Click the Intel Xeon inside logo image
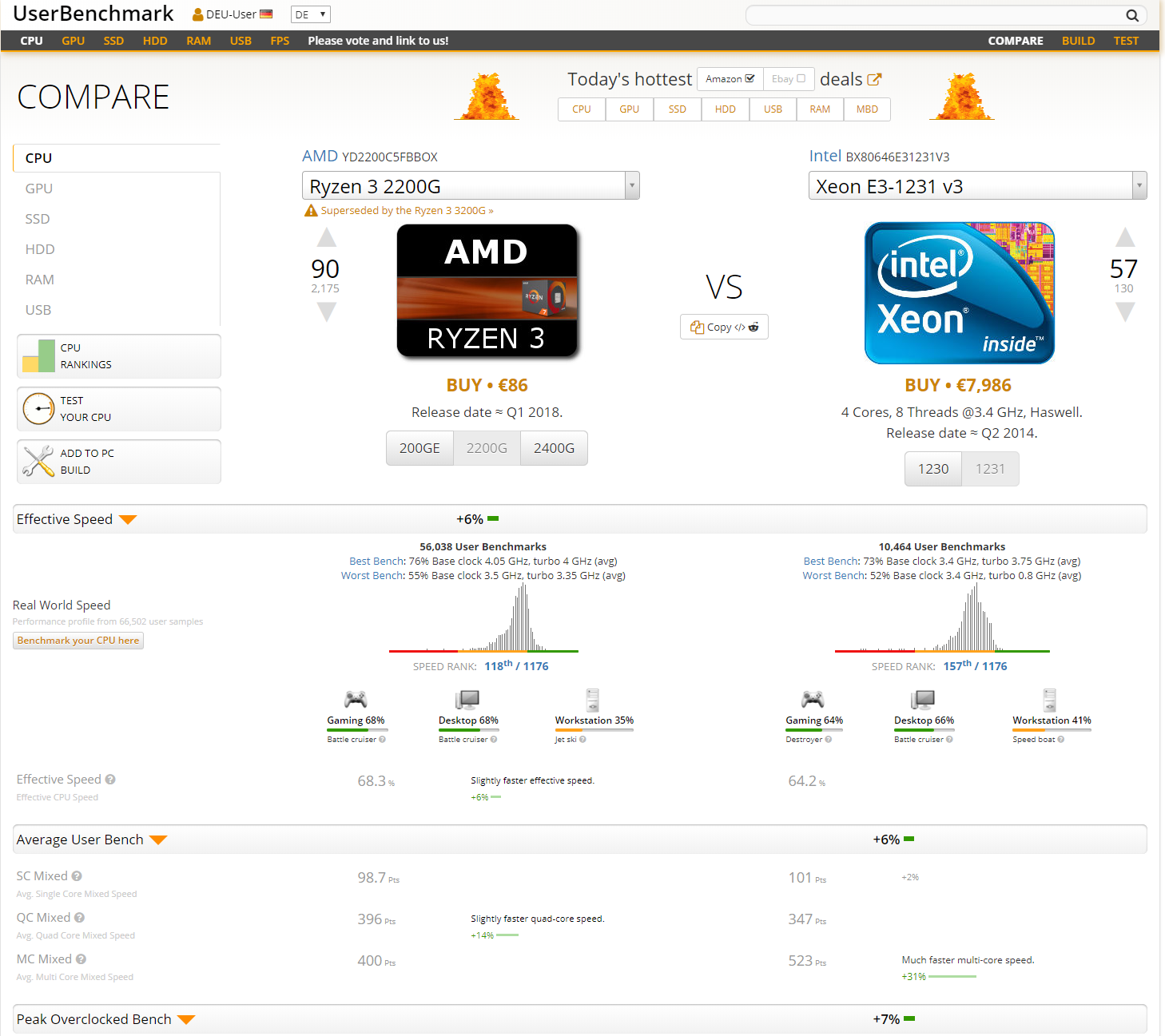The image size is (1165, 1036). (960, 292)
